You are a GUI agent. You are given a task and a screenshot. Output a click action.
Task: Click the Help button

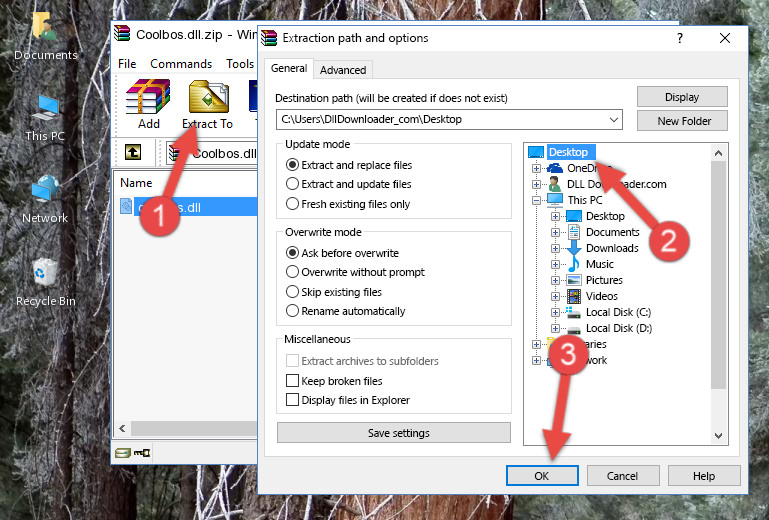point(704,476)
